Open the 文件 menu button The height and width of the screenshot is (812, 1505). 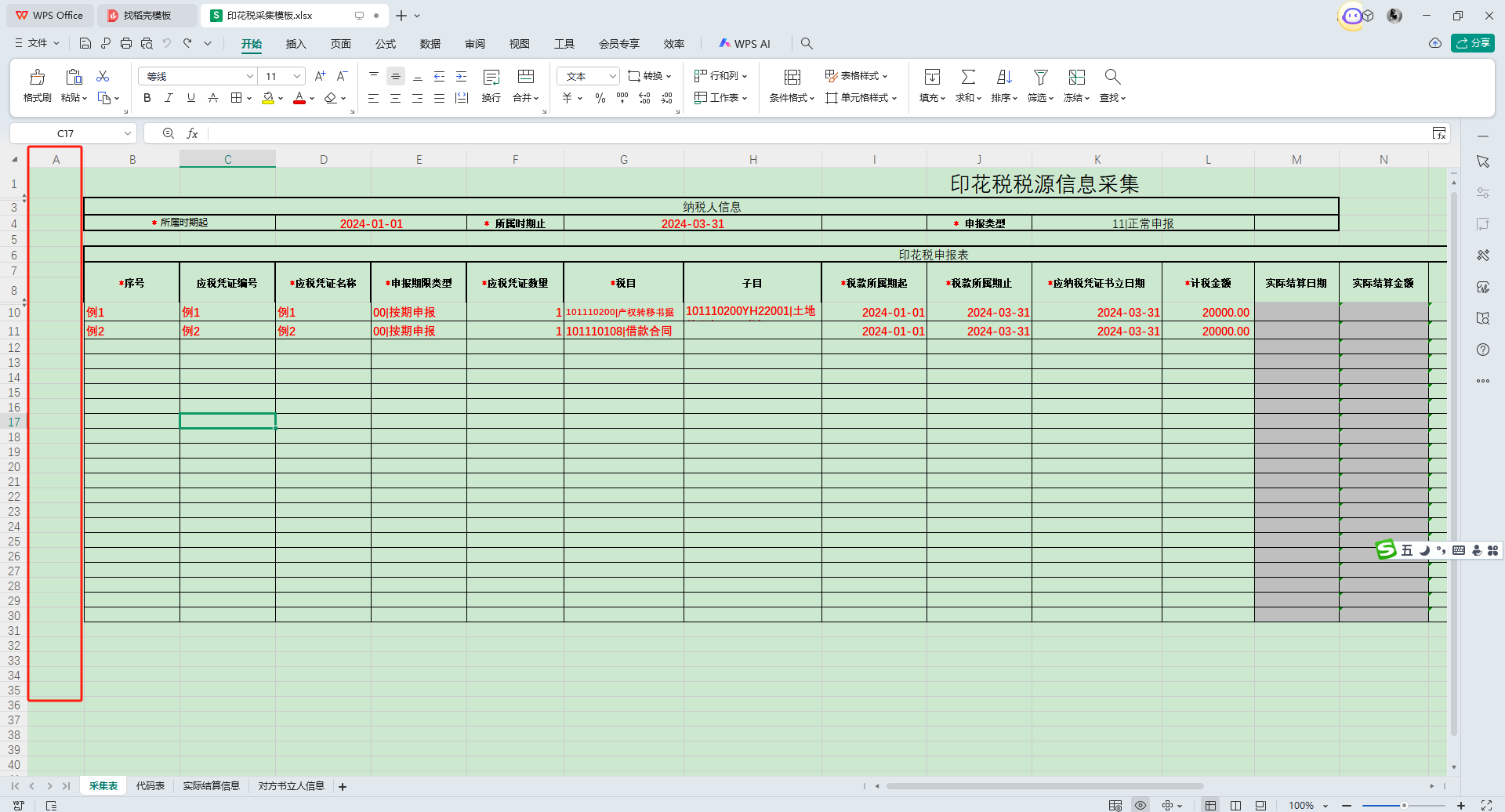pyautogui.click(x=37, y=43)
